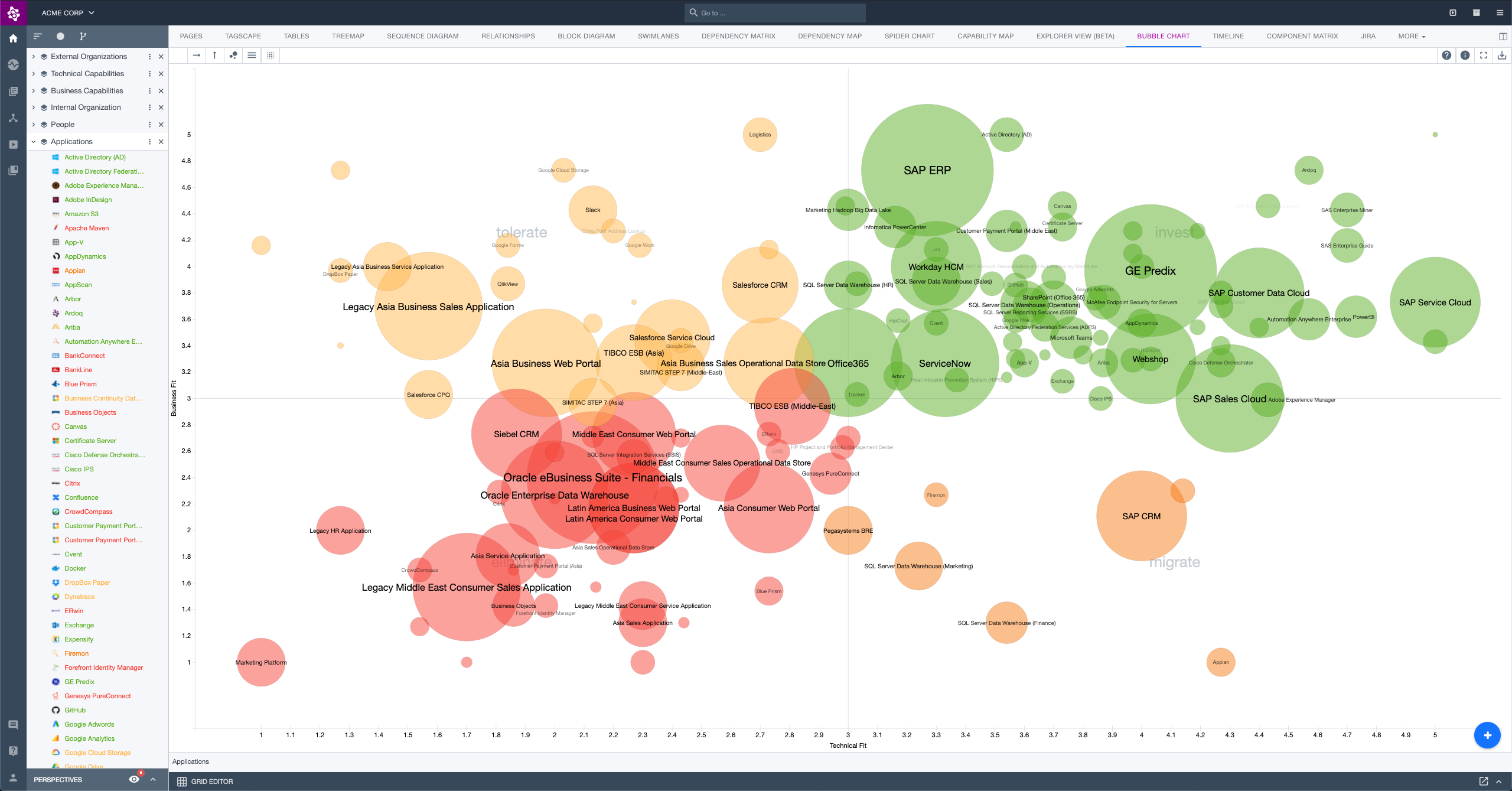Toggle the split pane view icon
The image size is (1512, 791).
pyautogui.click(x=1503, y=37)
